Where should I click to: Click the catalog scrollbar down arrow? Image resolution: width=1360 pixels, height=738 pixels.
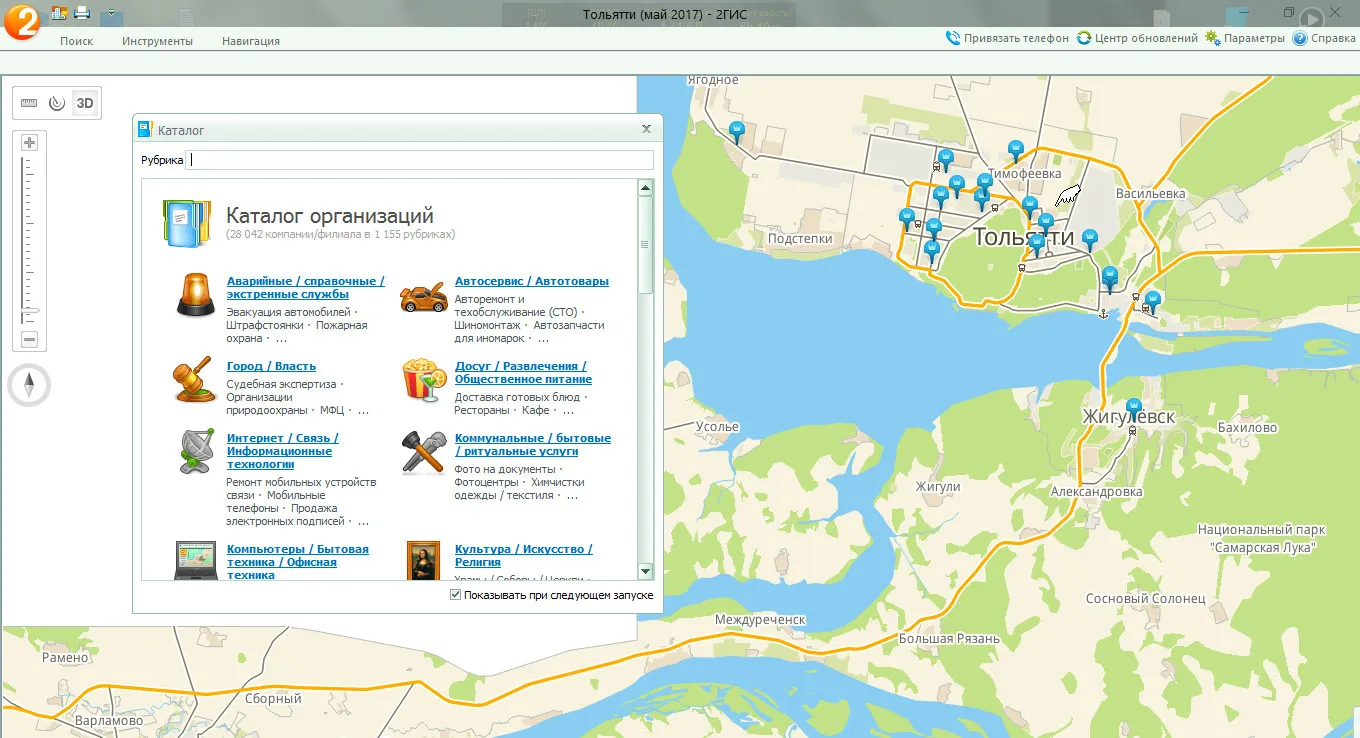[645, 572]
